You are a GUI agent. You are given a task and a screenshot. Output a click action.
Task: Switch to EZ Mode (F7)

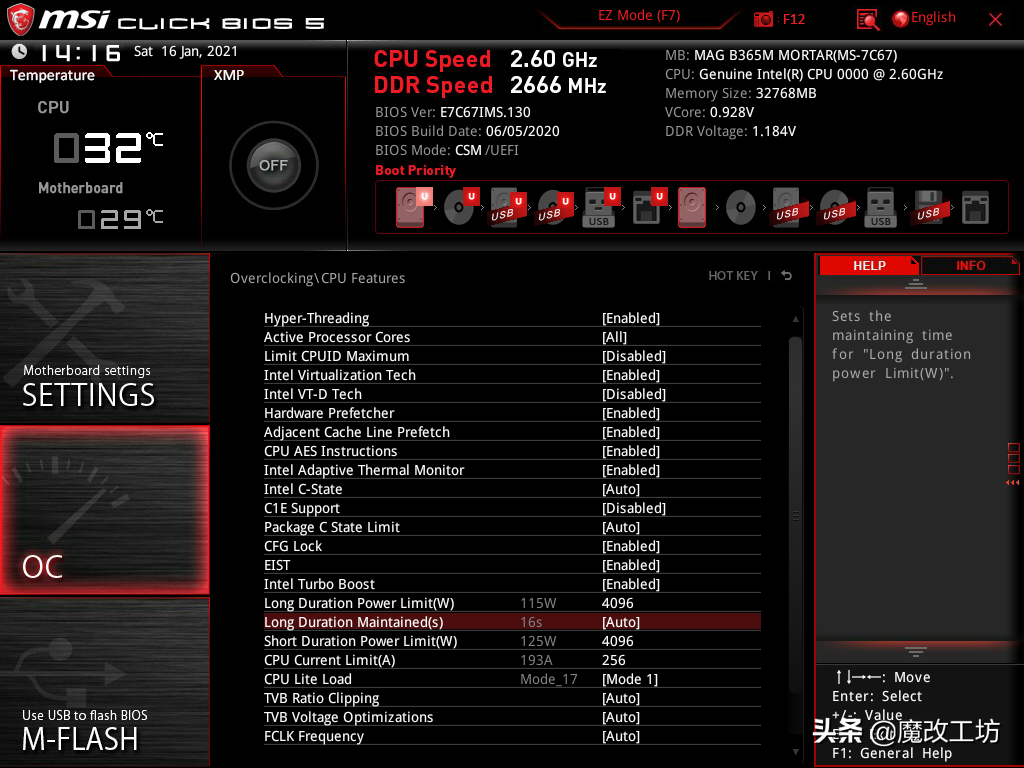[639, 16]
